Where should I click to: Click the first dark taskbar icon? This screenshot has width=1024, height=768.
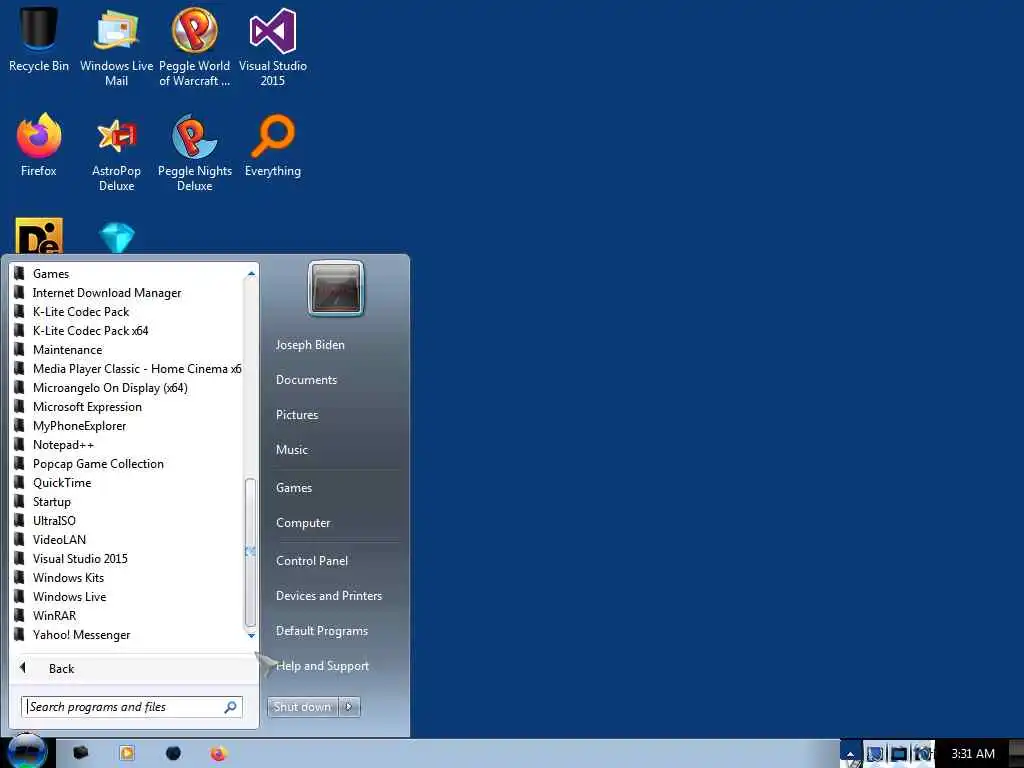coord(80,753)
